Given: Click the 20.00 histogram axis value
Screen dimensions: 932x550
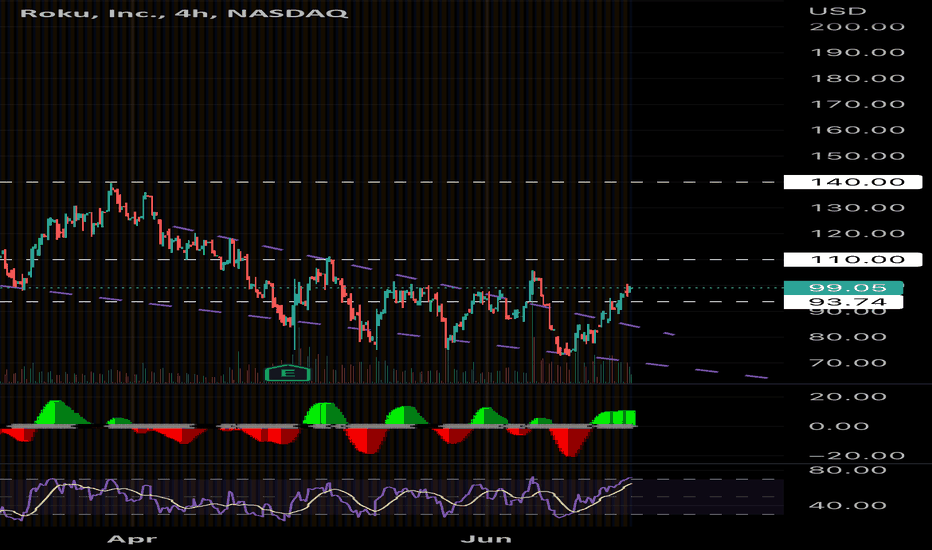Looking at the screenshot, I should pos(848,397).
